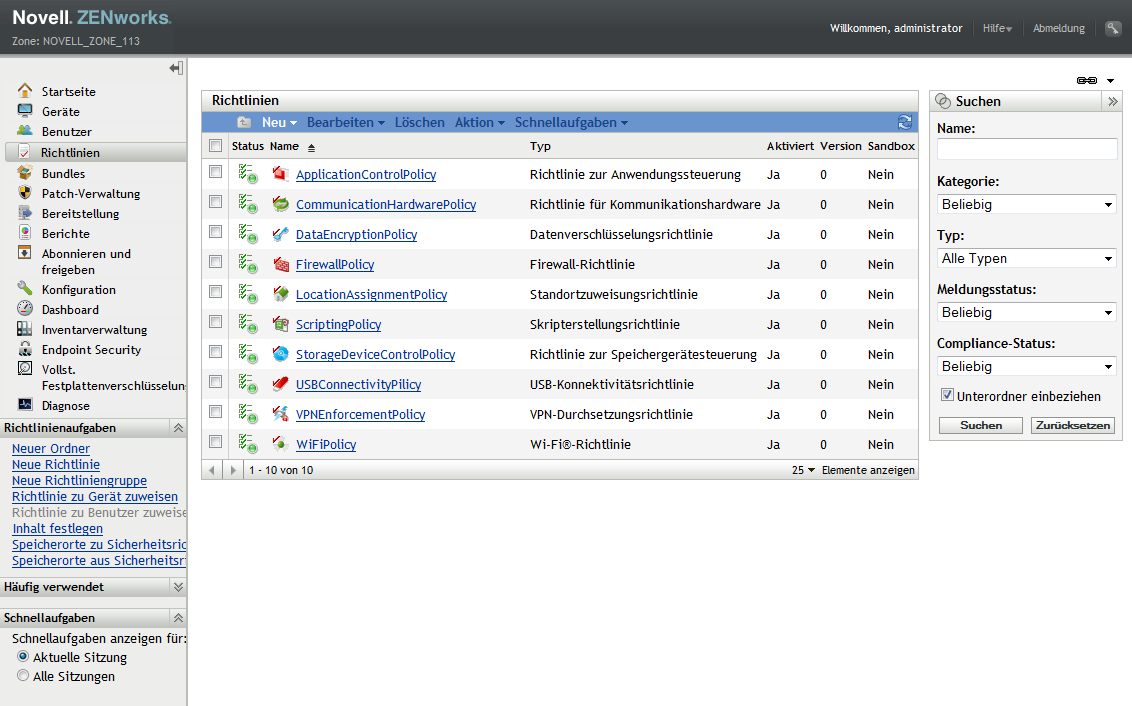Open the Compliance-Status dropdown

[1027, 366]
